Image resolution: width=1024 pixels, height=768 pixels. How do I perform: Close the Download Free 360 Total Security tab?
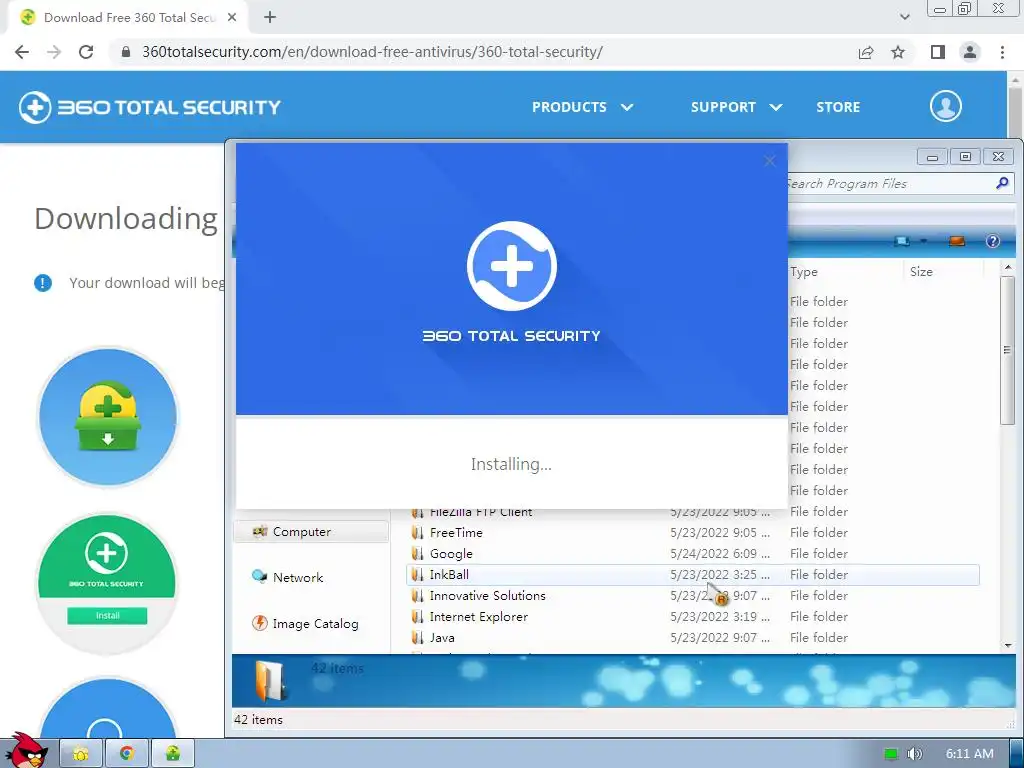tap(232, 18)
